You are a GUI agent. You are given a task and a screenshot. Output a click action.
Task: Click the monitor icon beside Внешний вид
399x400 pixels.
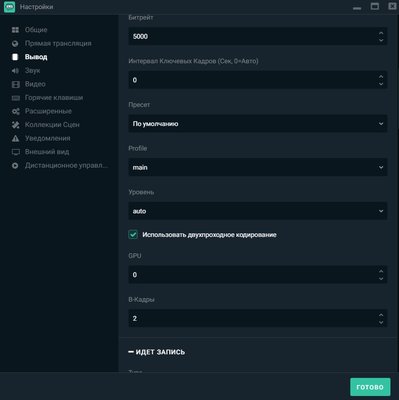click(x=16, y=152)
